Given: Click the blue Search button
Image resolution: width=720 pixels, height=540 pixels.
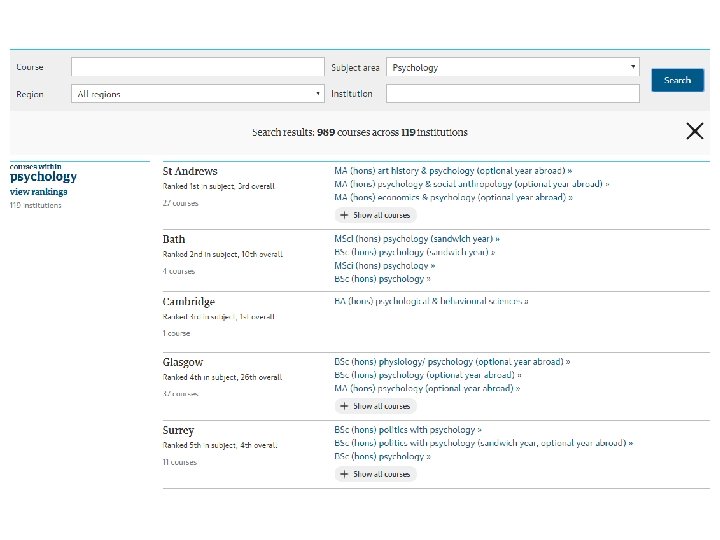Looking at the screenshot, I should (x=677, y=80).
